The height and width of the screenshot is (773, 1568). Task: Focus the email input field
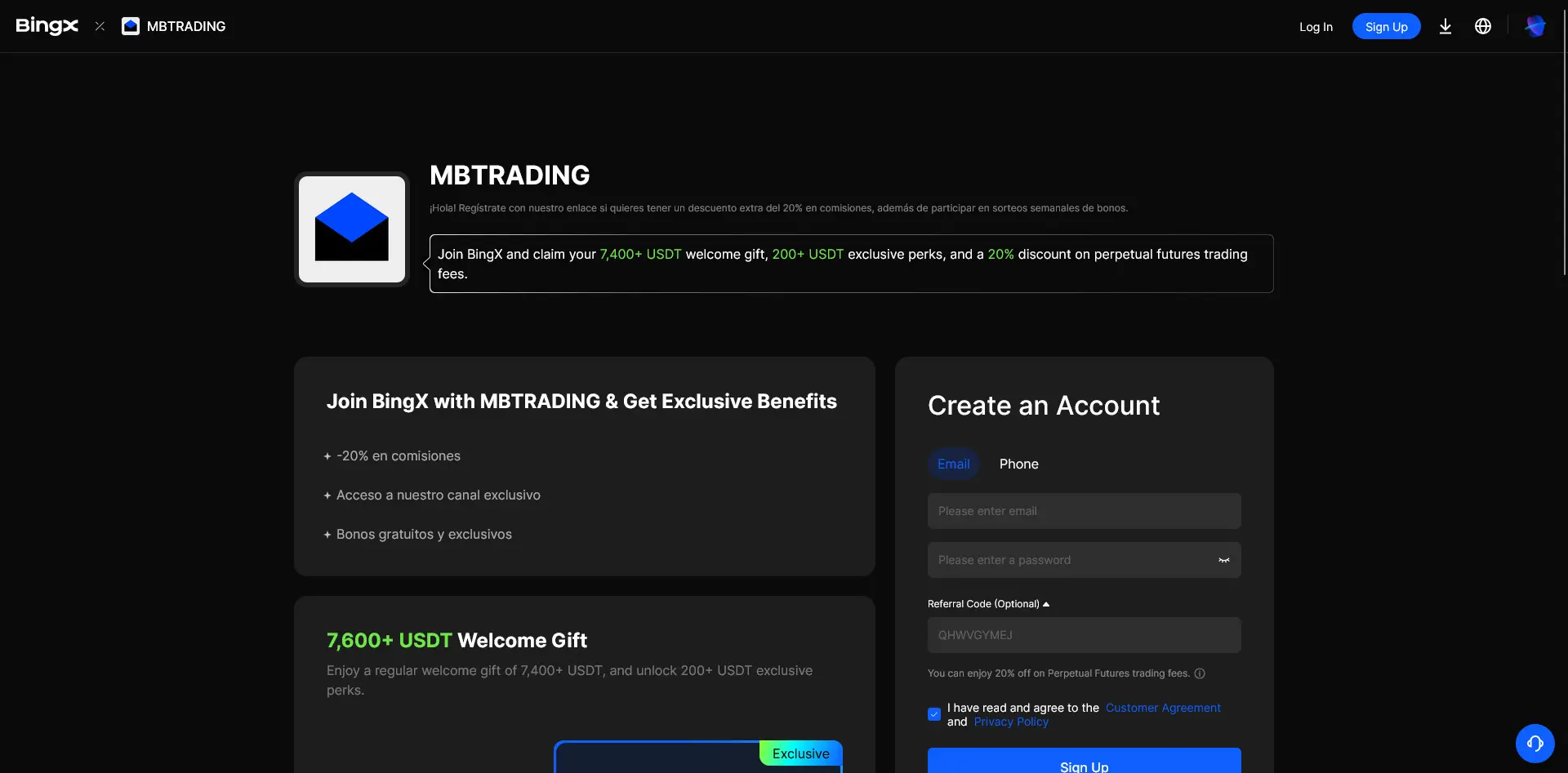click(1084, 511)
